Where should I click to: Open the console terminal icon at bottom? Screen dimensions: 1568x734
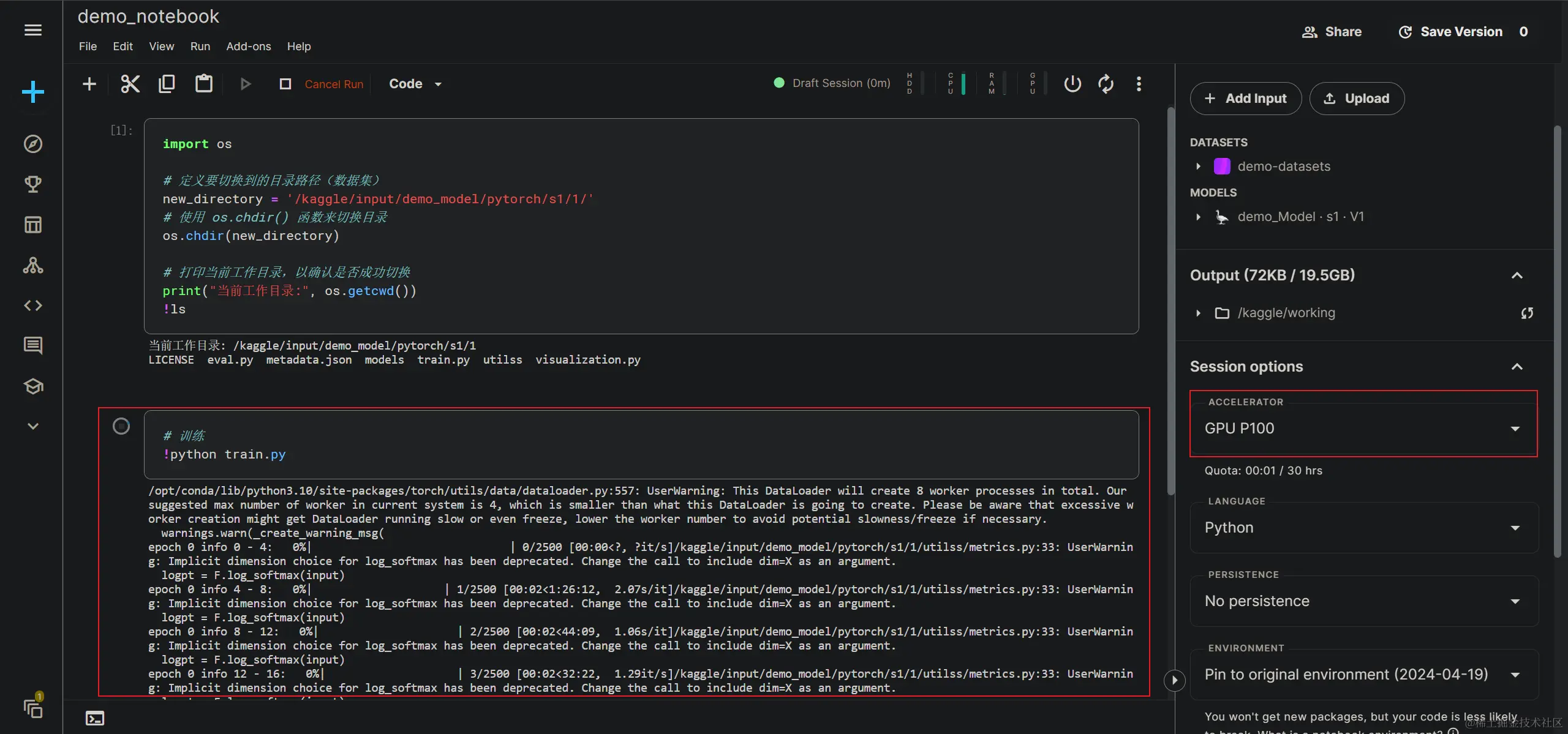(95, 718)
